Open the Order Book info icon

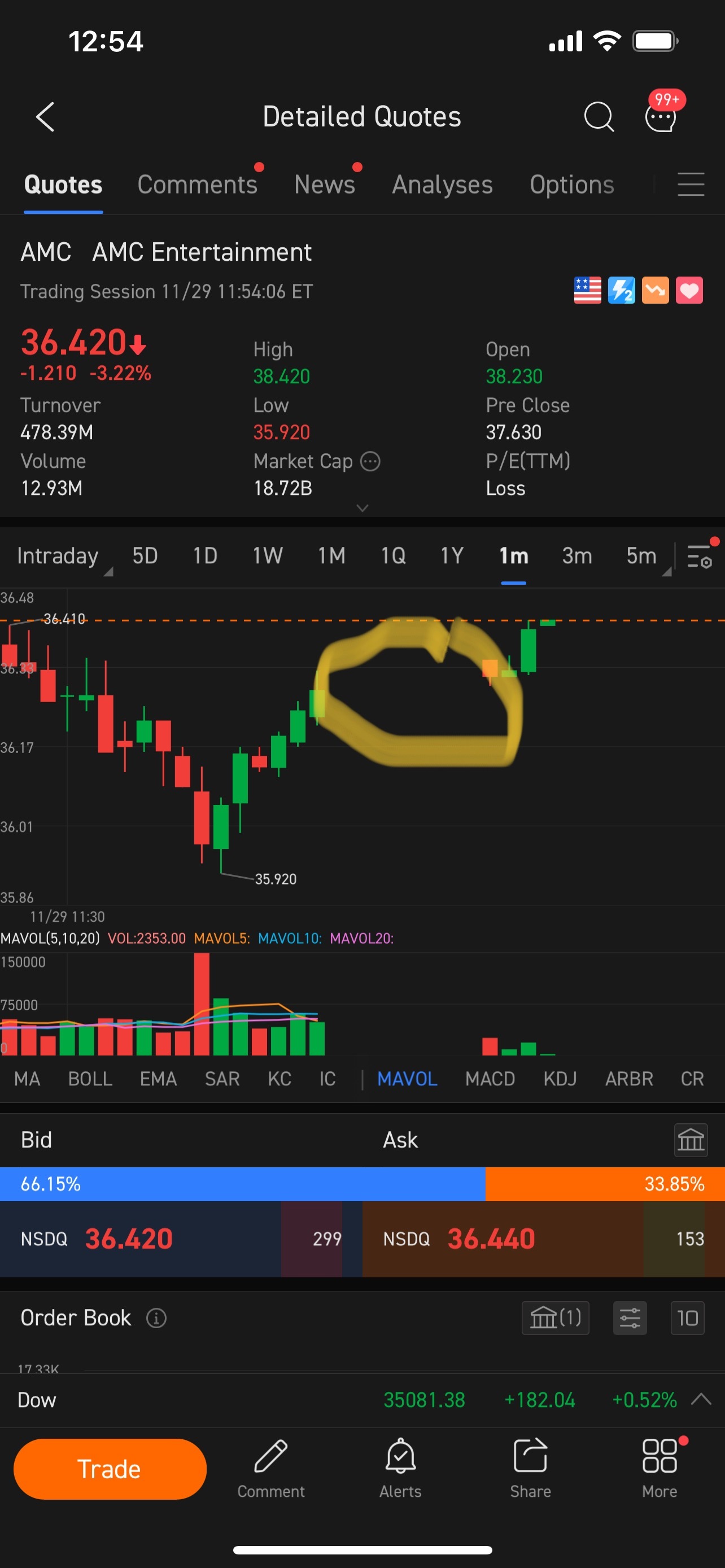tap(156, 1318)
